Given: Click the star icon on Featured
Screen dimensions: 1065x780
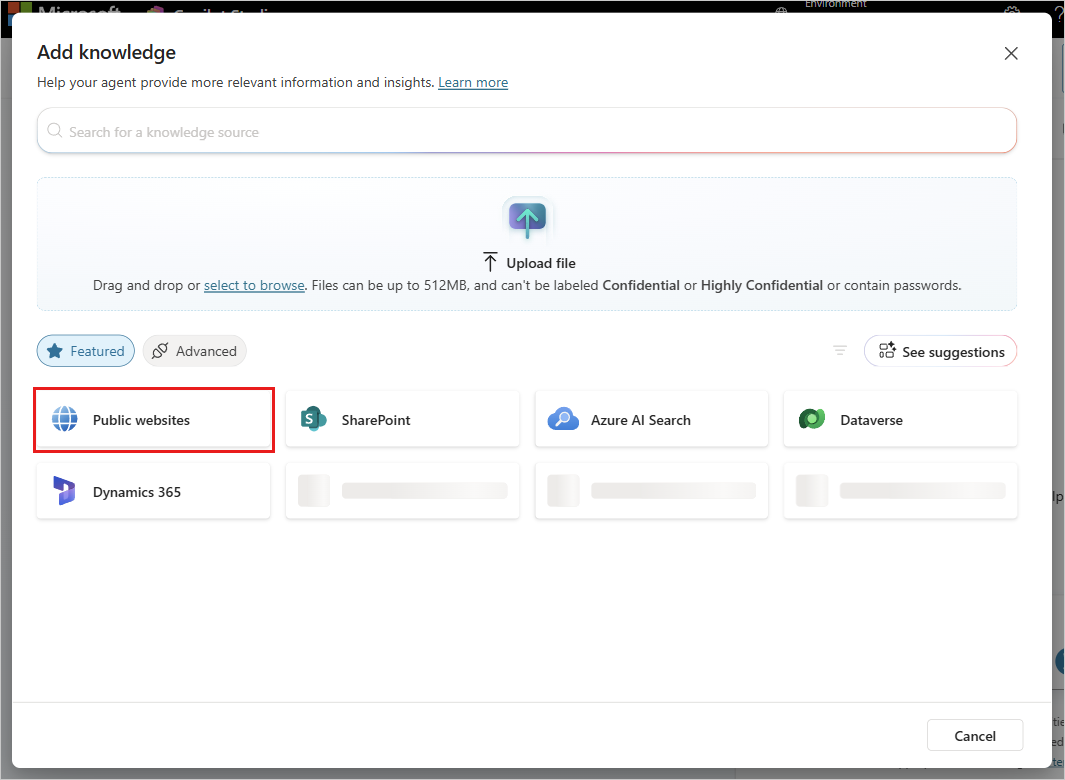Looking at the screenshot, I should pyautogui.click(x=55, y=351).
